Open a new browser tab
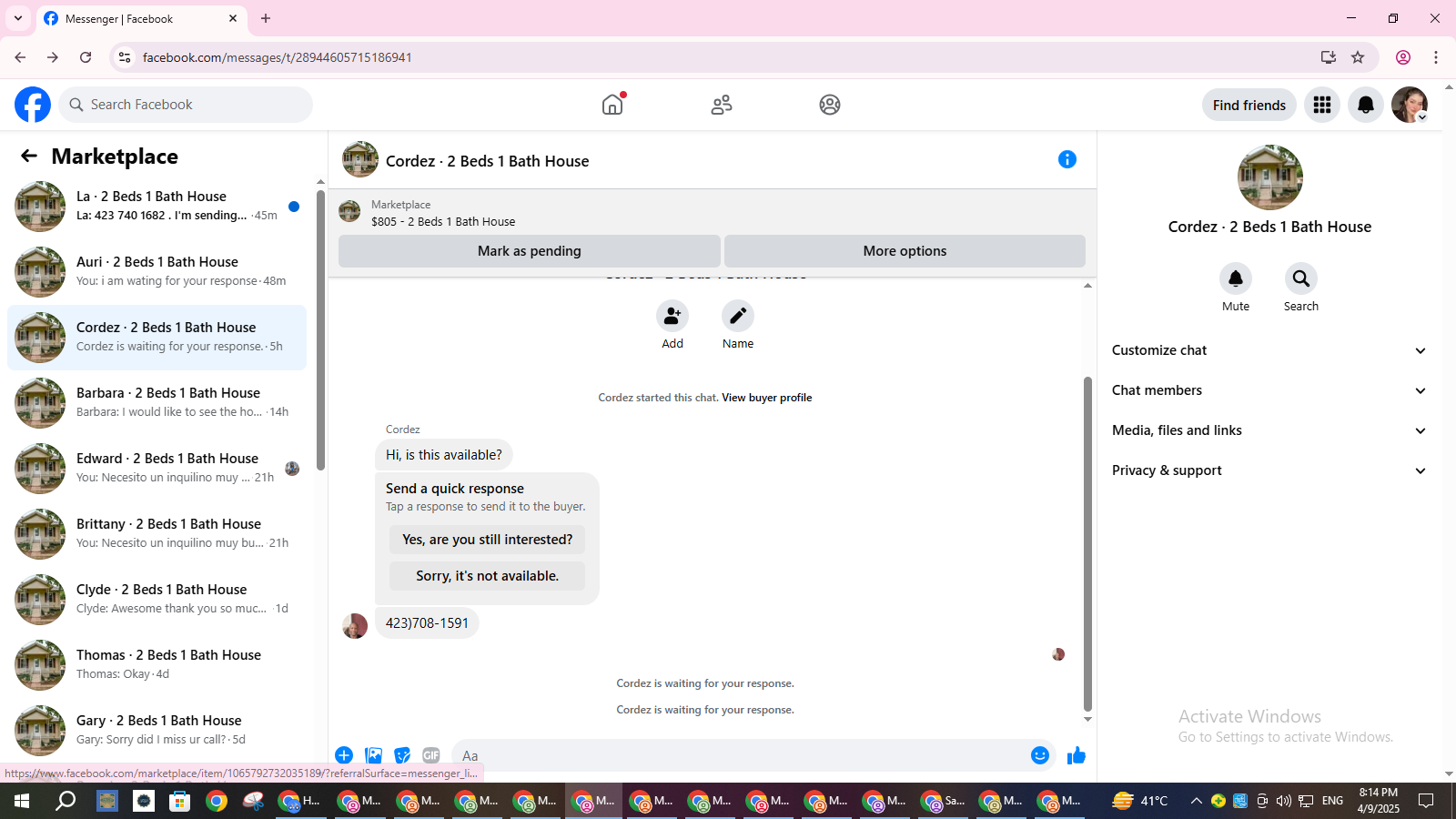 pyautogui.click(x=266, y=18)
